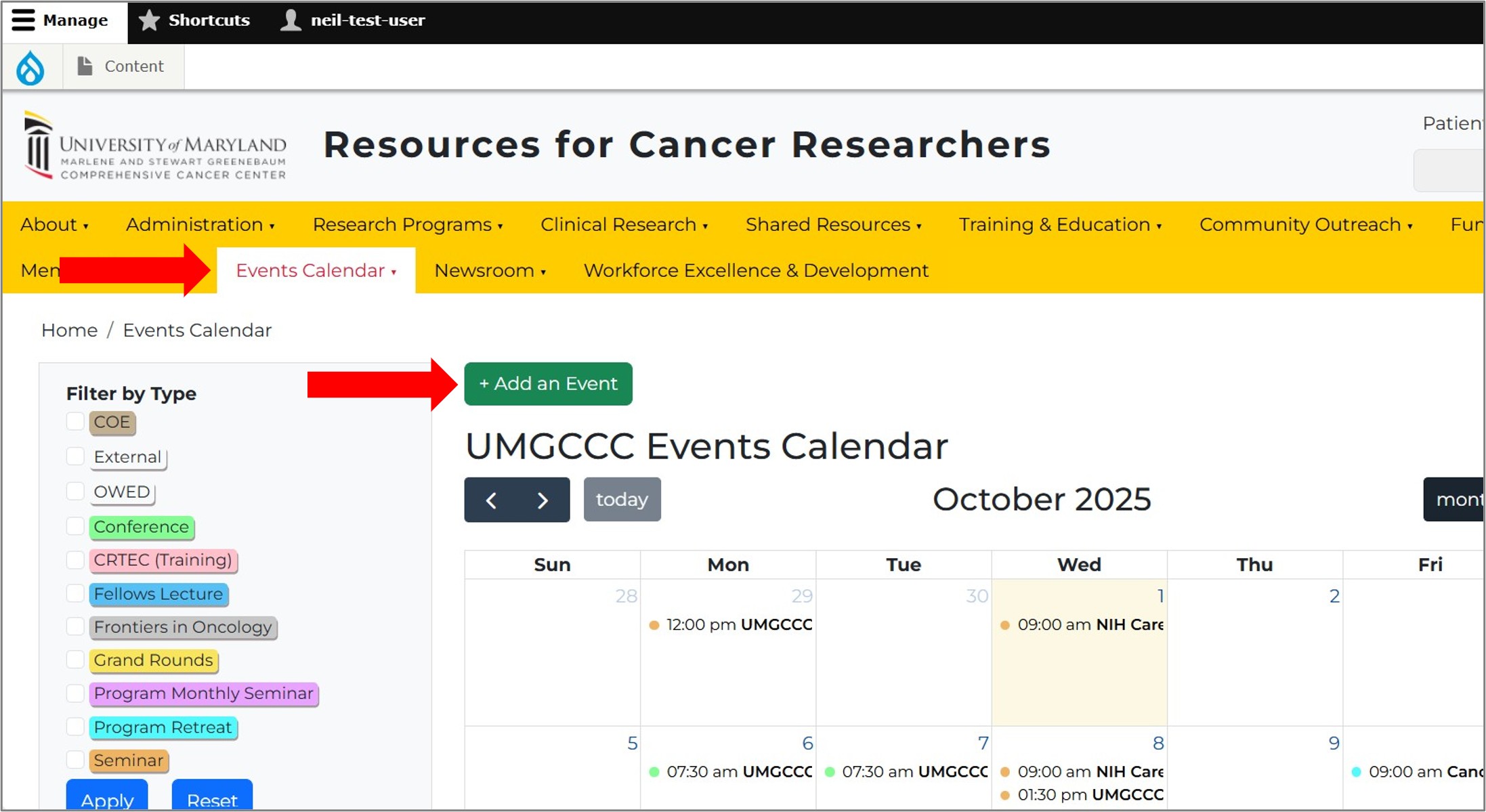Expand Research Programs navigation dropdown
Screen dimensions: 1486x812
(x=407, y=225)
